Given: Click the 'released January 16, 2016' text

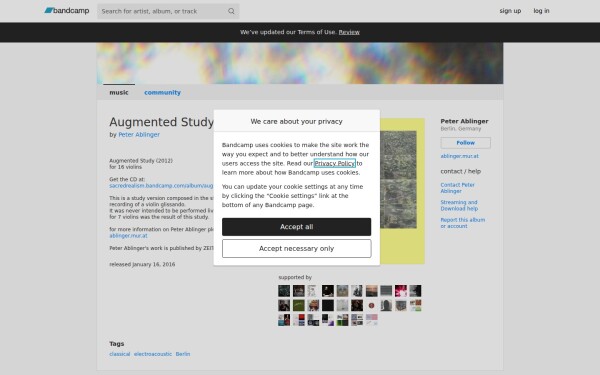Looking at the screenshot, I should tap(142, 264).
